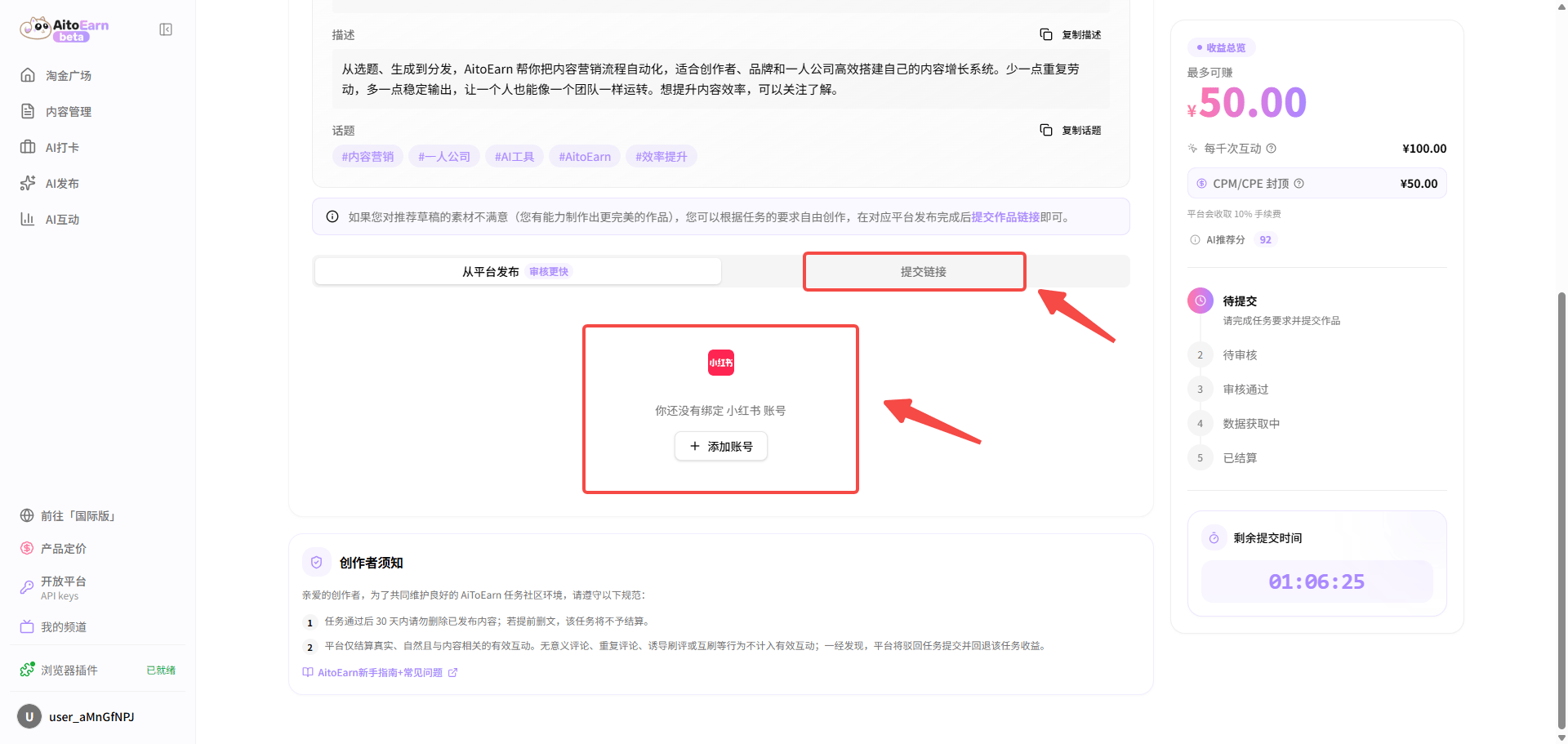Screen dimensions: 1568x744
Task: Click the shield icon beside 创作者须知
Action: click(x=317, y=562)
